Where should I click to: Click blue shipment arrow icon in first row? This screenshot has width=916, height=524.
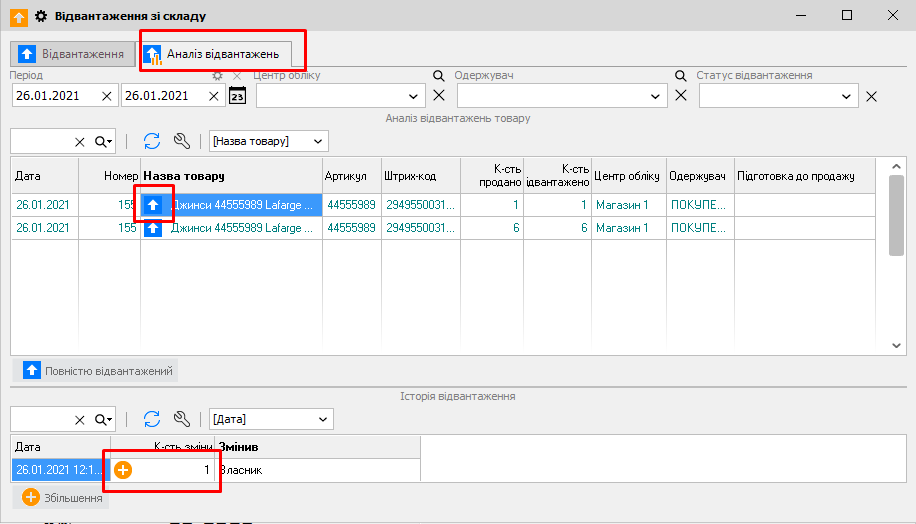coord(153,205)
